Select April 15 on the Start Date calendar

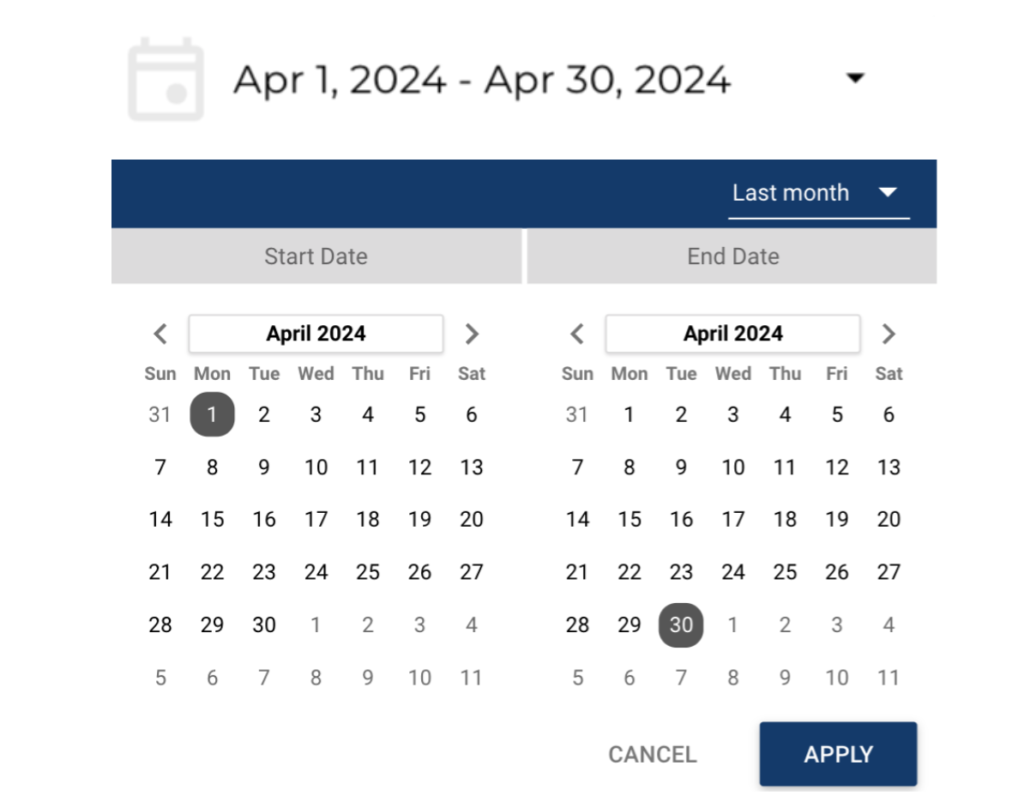point(212,519)
